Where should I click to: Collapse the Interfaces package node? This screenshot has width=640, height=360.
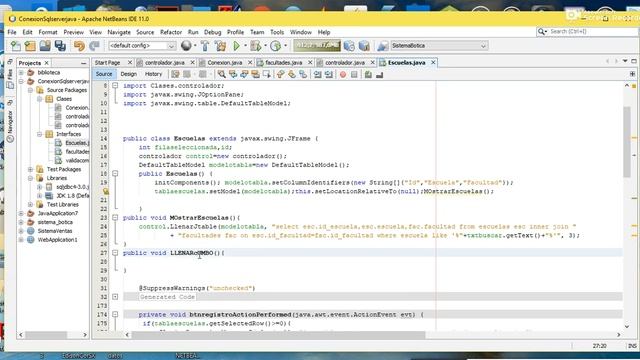[40, 134]
